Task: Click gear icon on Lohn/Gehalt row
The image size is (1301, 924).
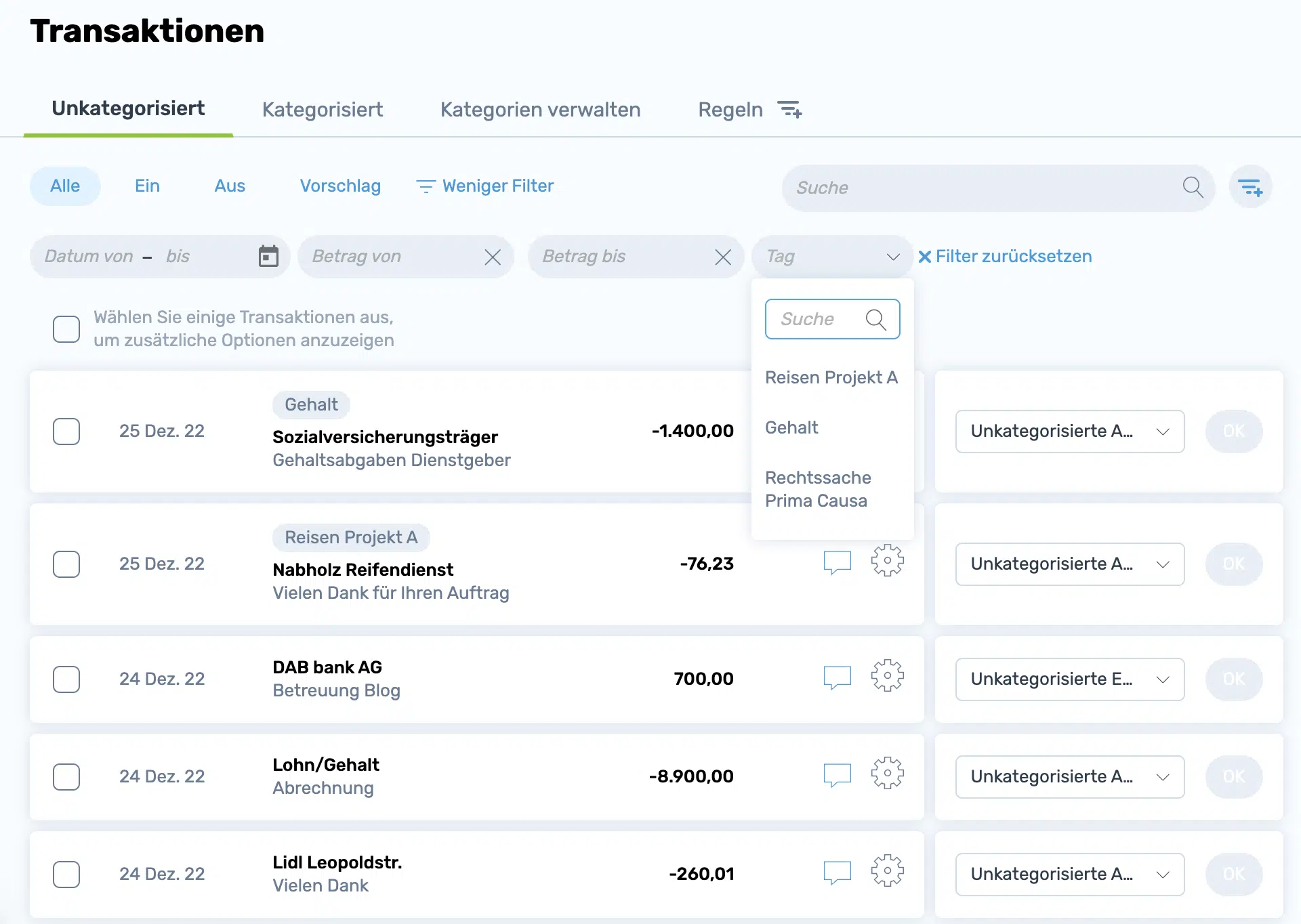Action: pos(887,774)
